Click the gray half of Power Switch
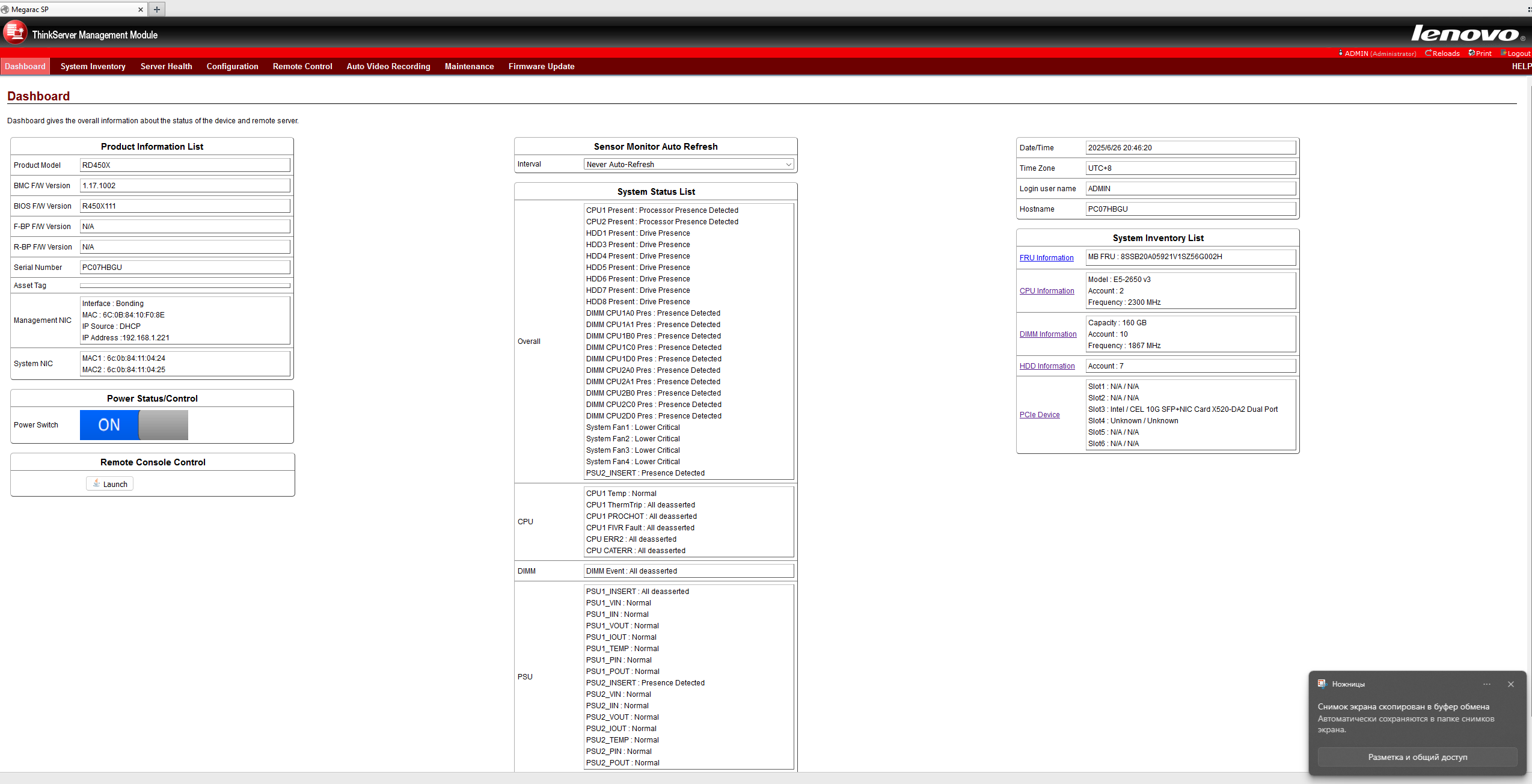1532x784 pixels. click(164, 425)
